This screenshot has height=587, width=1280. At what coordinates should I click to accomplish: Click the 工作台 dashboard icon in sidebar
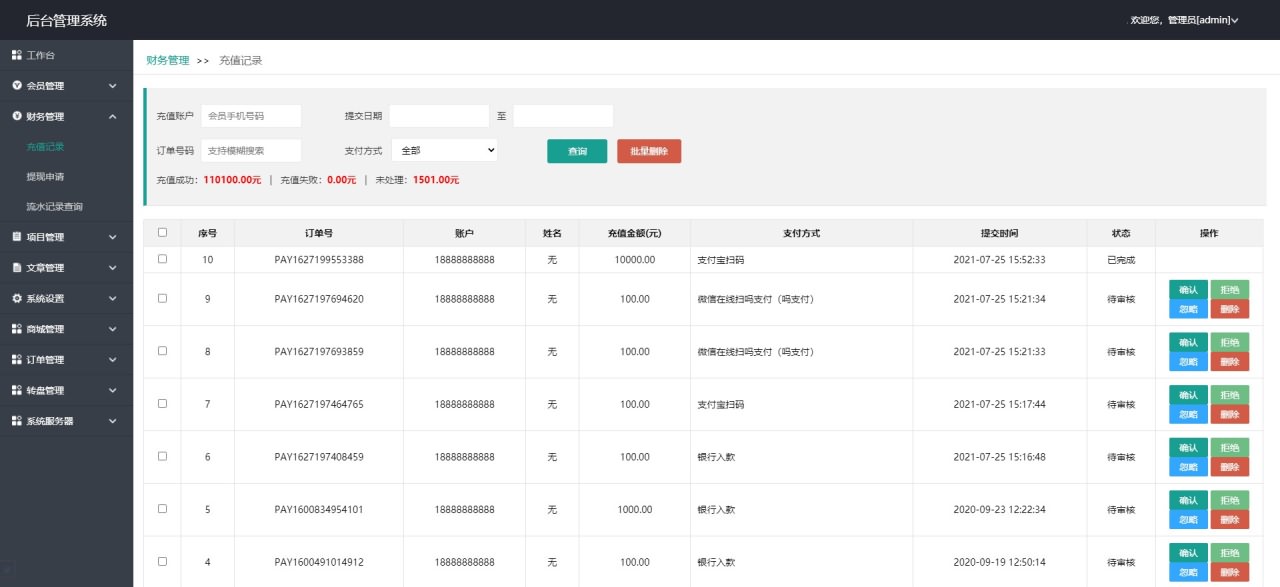17,55
